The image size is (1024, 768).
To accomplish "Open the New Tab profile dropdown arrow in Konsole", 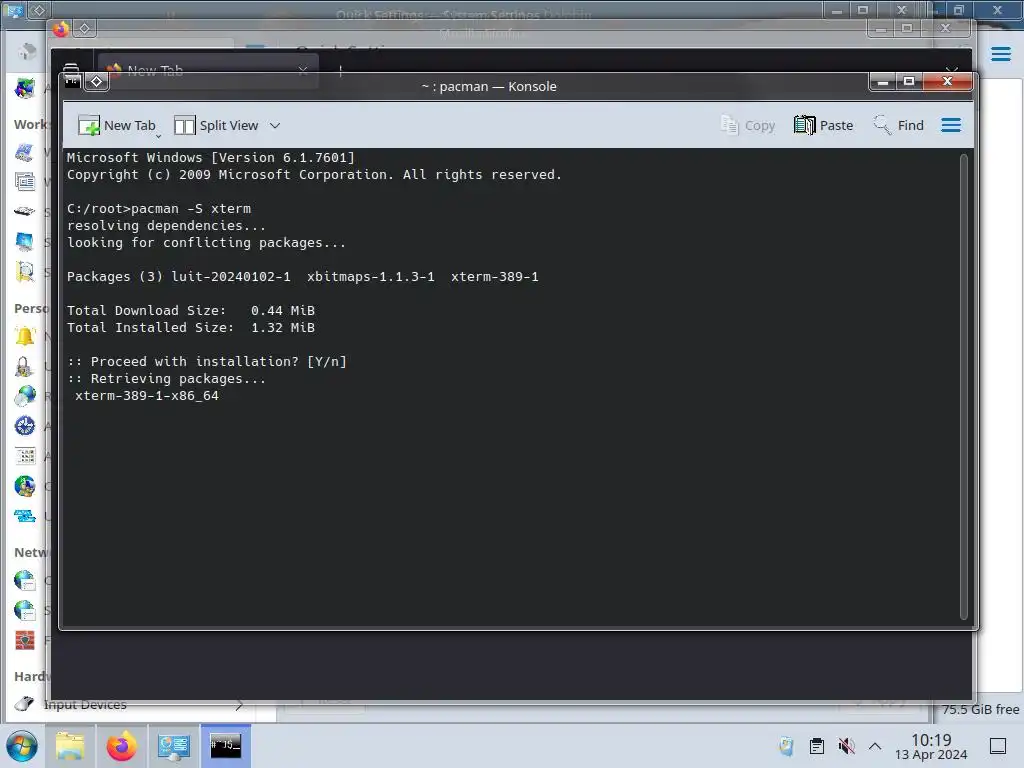I will point(159,136).
